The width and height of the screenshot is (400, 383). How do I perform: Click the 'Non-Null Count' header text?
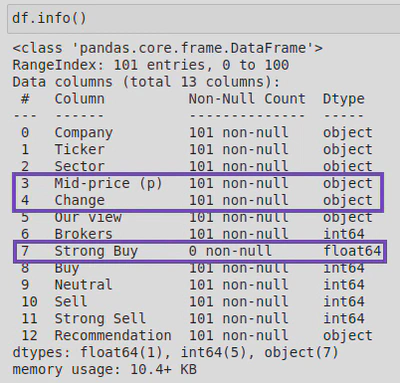(247, 99)
